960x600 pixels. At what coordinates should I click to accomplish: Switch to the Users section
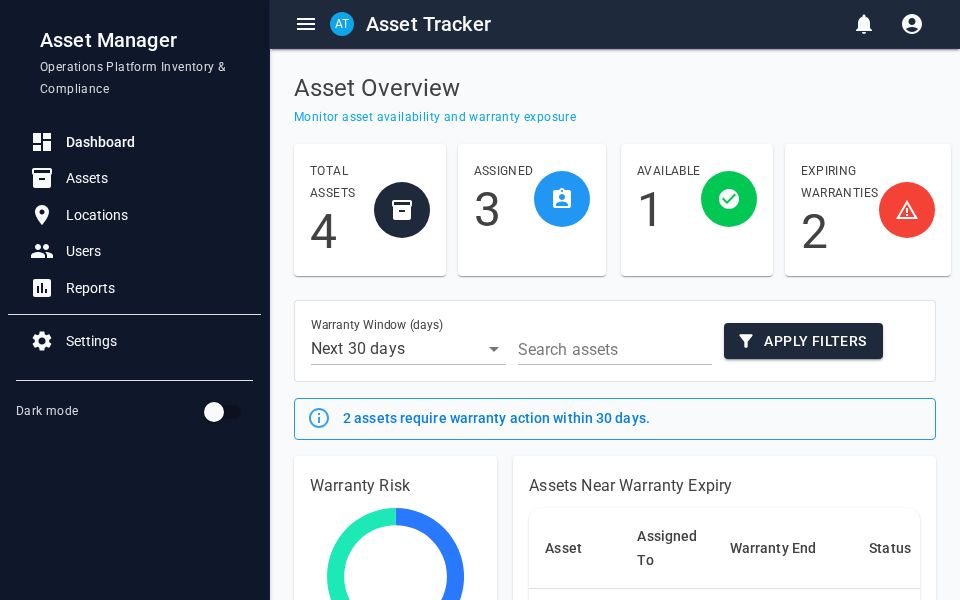pyautogui.click(x=83, y=251)
